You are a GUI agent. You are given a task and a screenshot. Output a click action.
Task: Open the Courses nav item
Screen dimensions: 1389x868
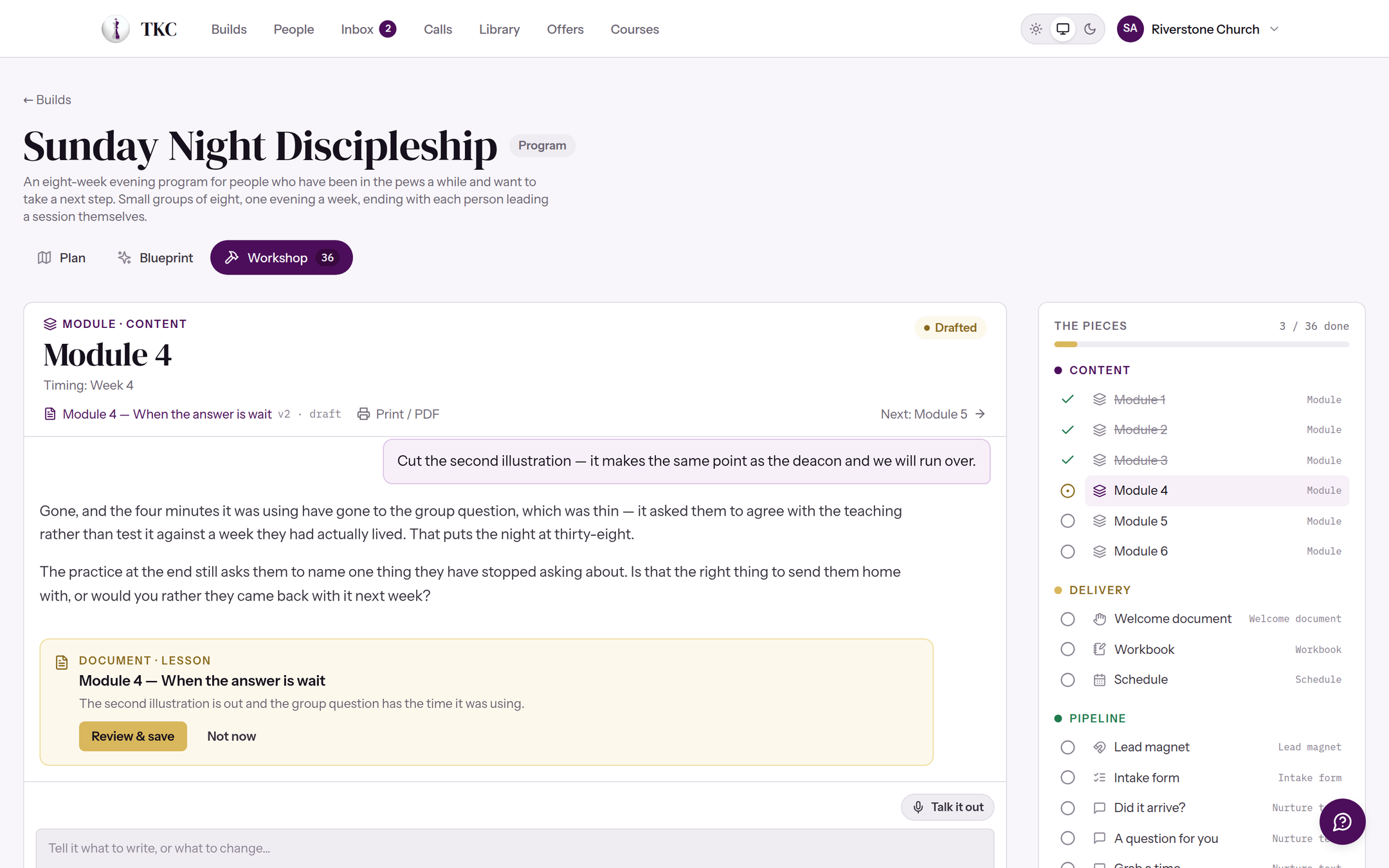[x=634, y=29]
